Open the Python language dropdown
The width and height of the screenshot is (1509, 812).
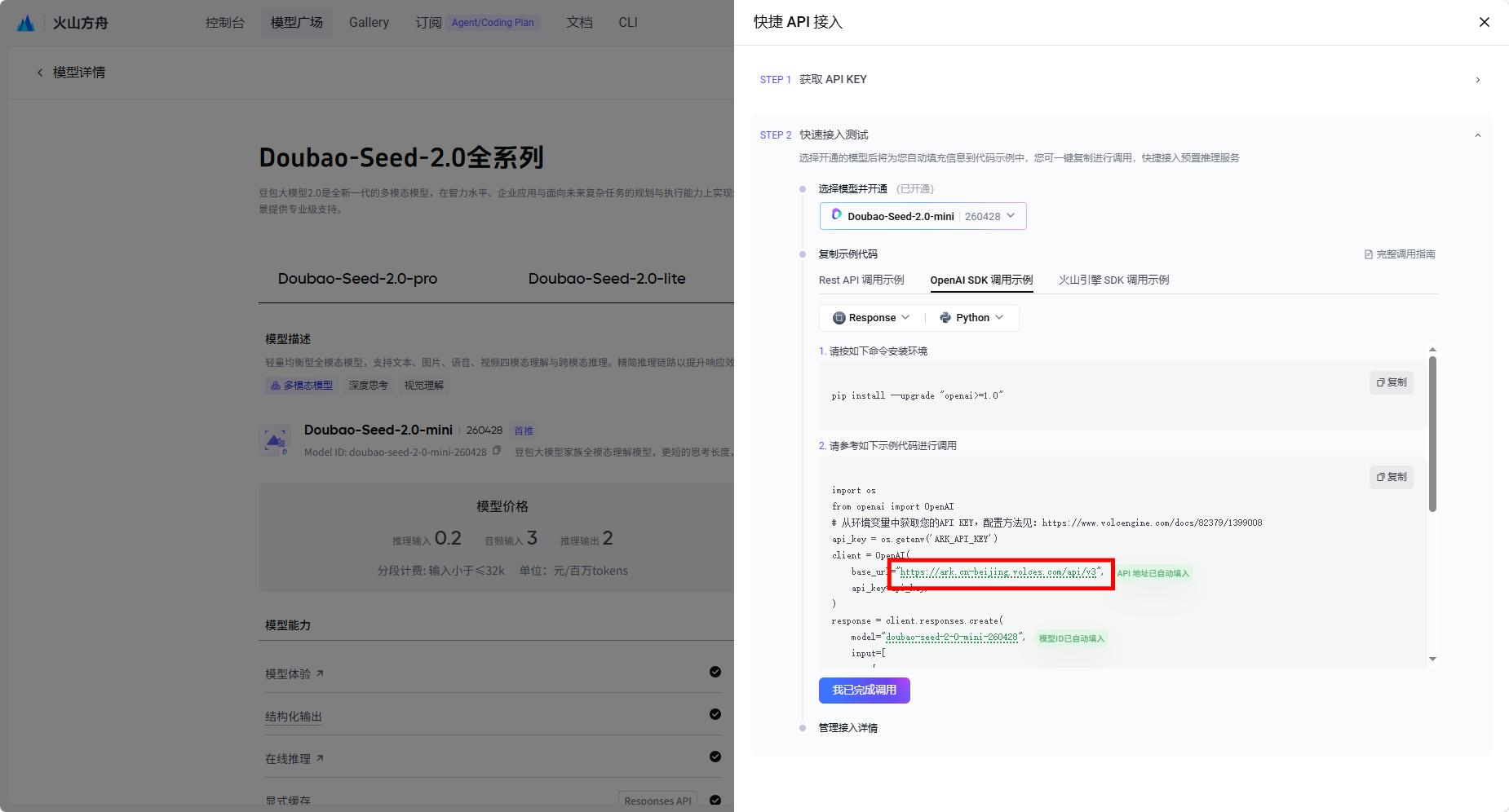[971, 318]
